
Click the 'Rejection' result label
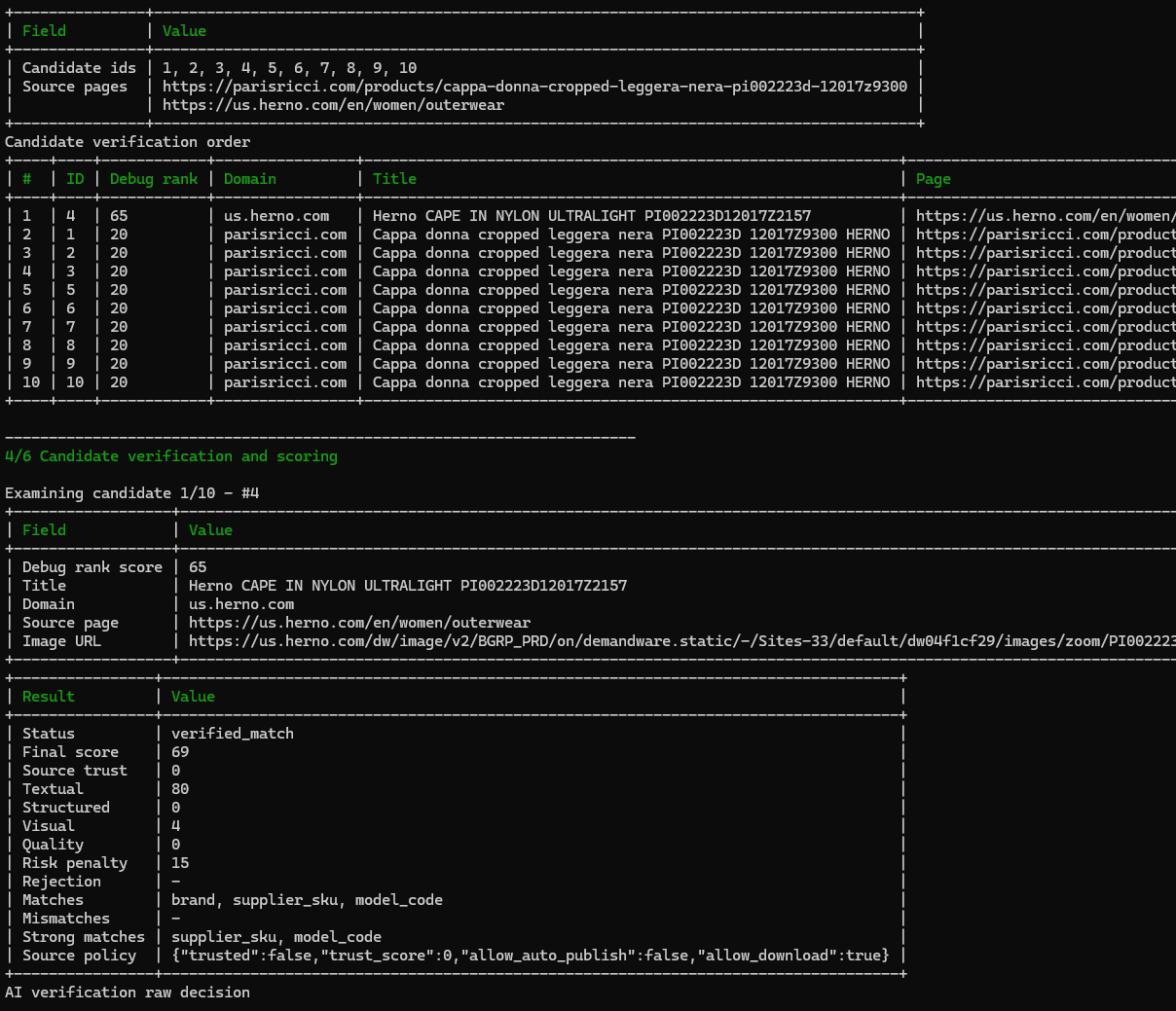[62, 882]
